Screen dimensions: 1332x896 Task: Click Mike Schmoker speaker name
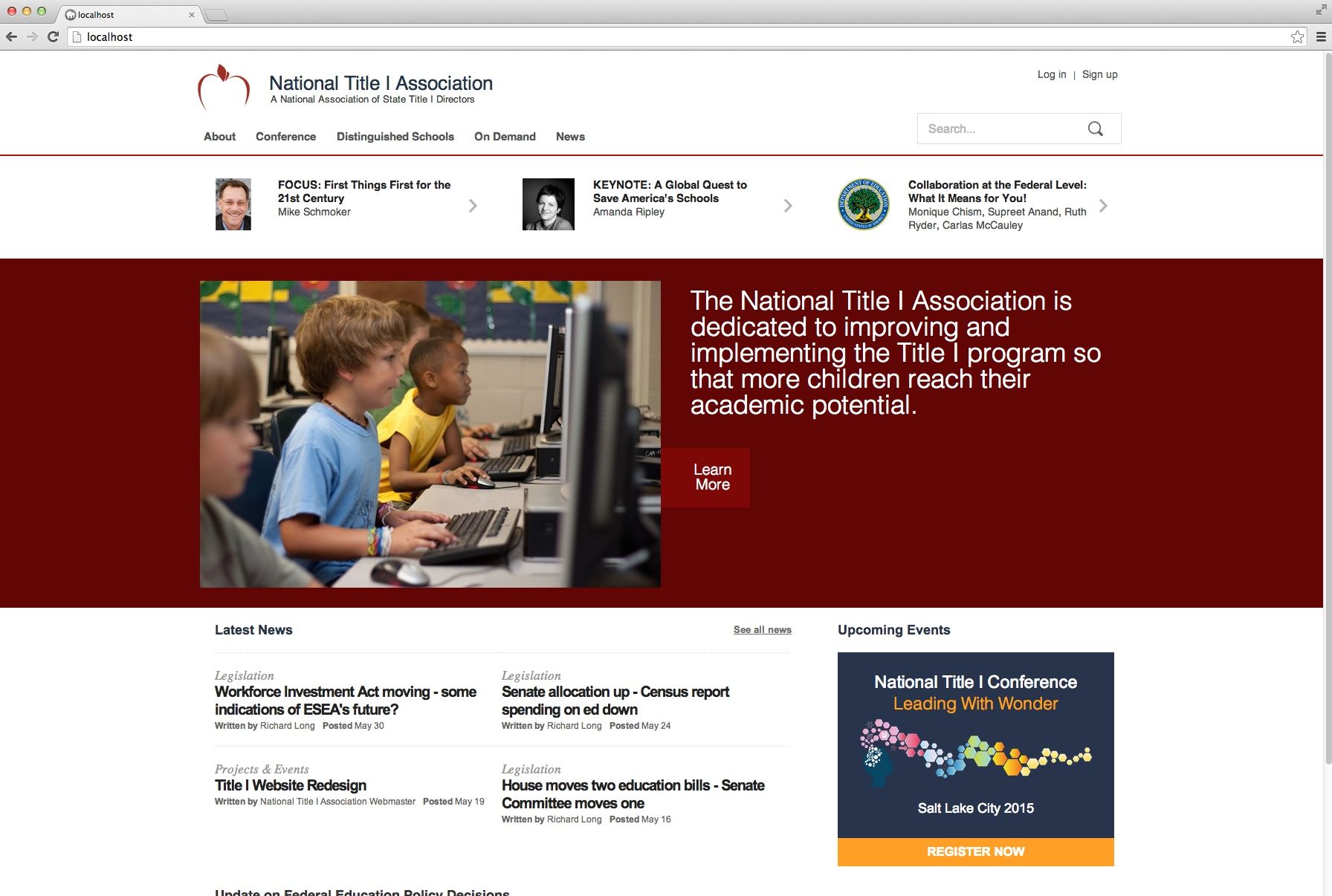tap(314, 212)
